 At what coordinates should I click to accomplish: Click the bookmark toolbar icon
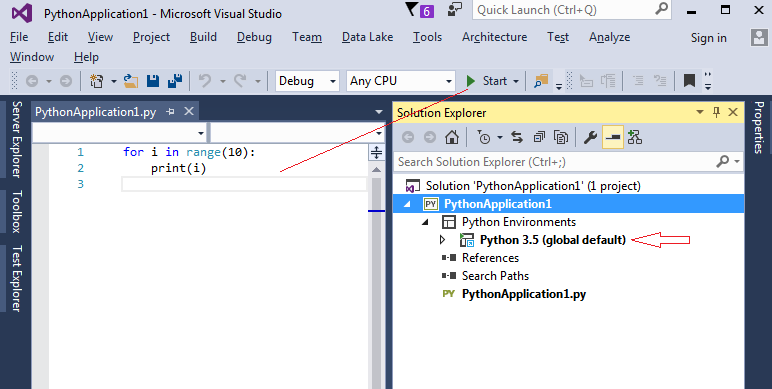tap(689, 81)
